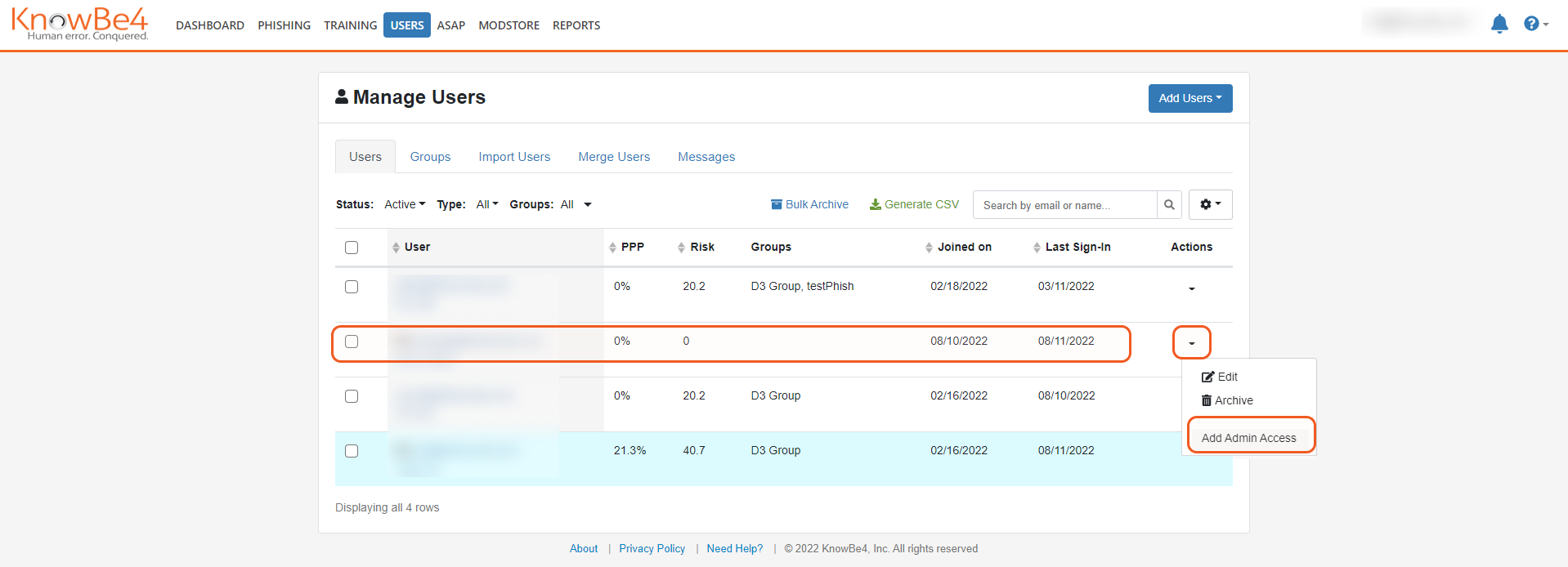Viewport: 1568px width, 567px height.
Task: Open the gear settings dropdown
Action: [1210, 204]
